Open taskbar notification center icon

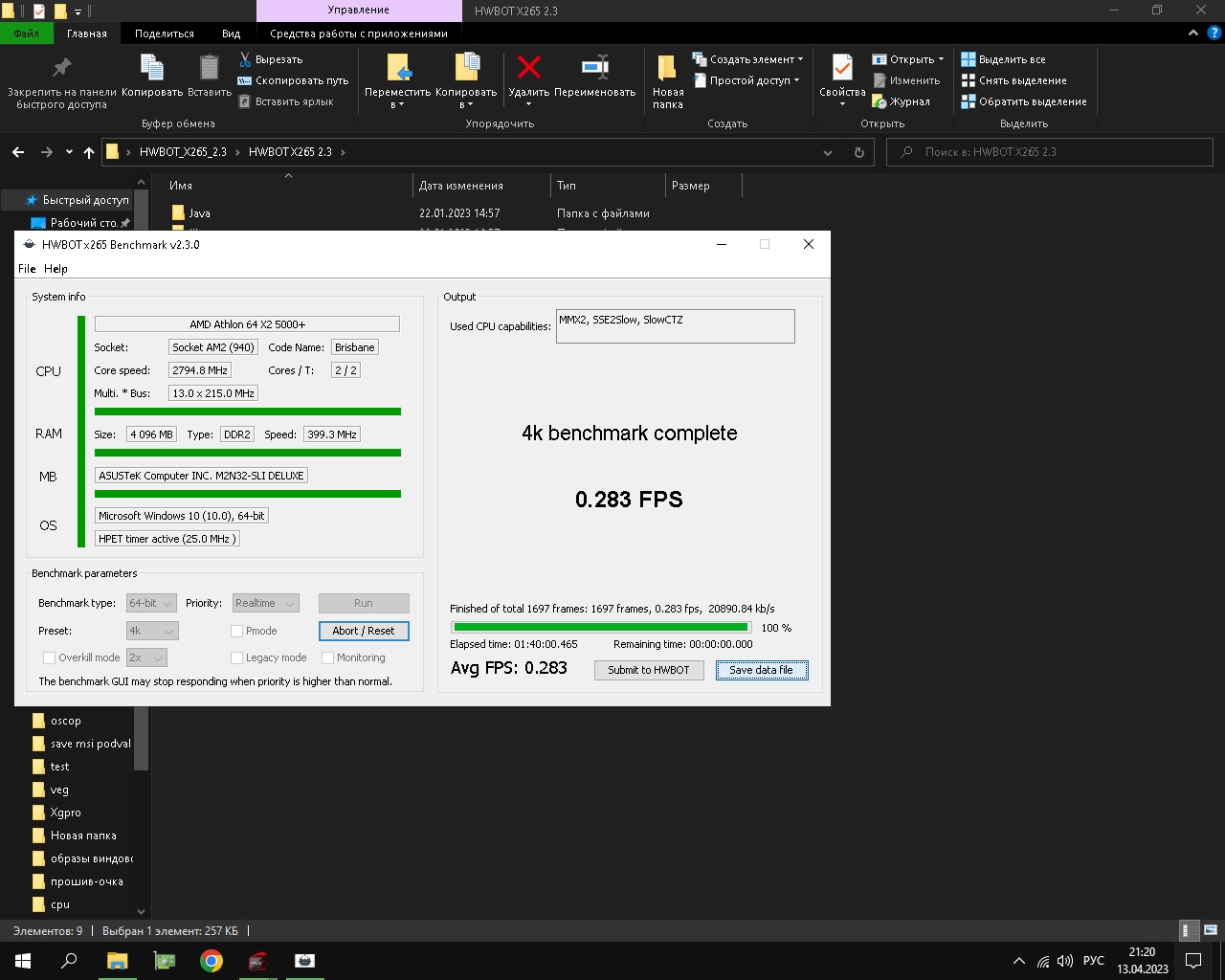point(1193,961)
